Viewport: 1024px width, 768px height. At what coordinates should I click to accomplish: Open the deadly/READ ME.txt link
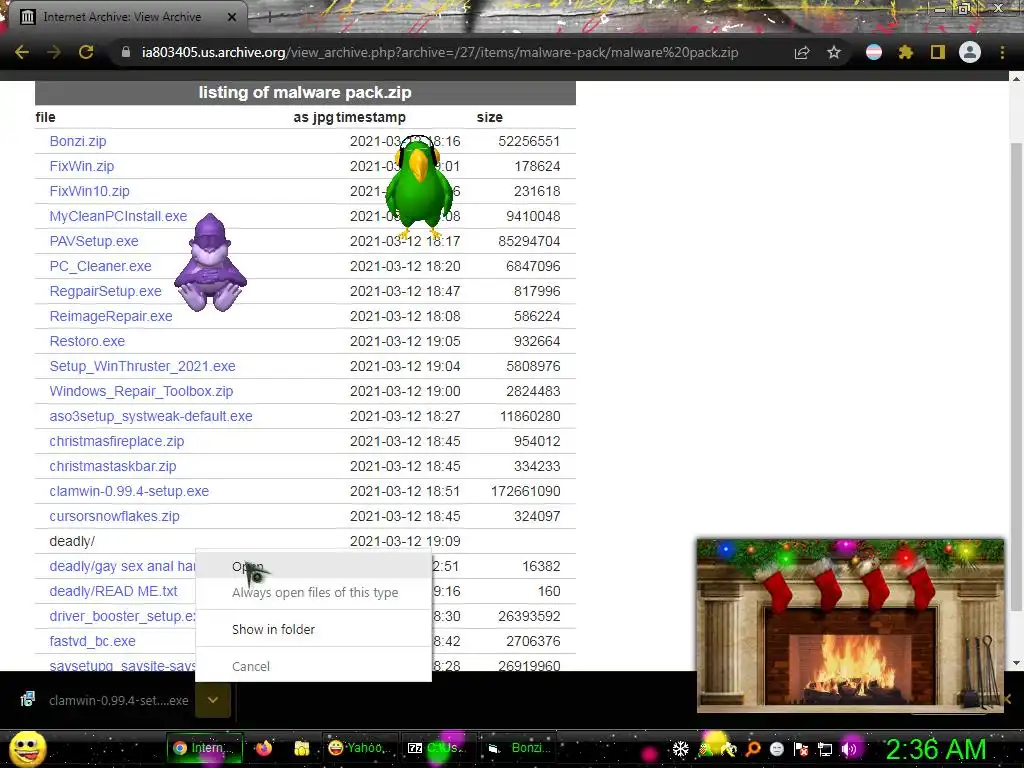tap(114, 591)
